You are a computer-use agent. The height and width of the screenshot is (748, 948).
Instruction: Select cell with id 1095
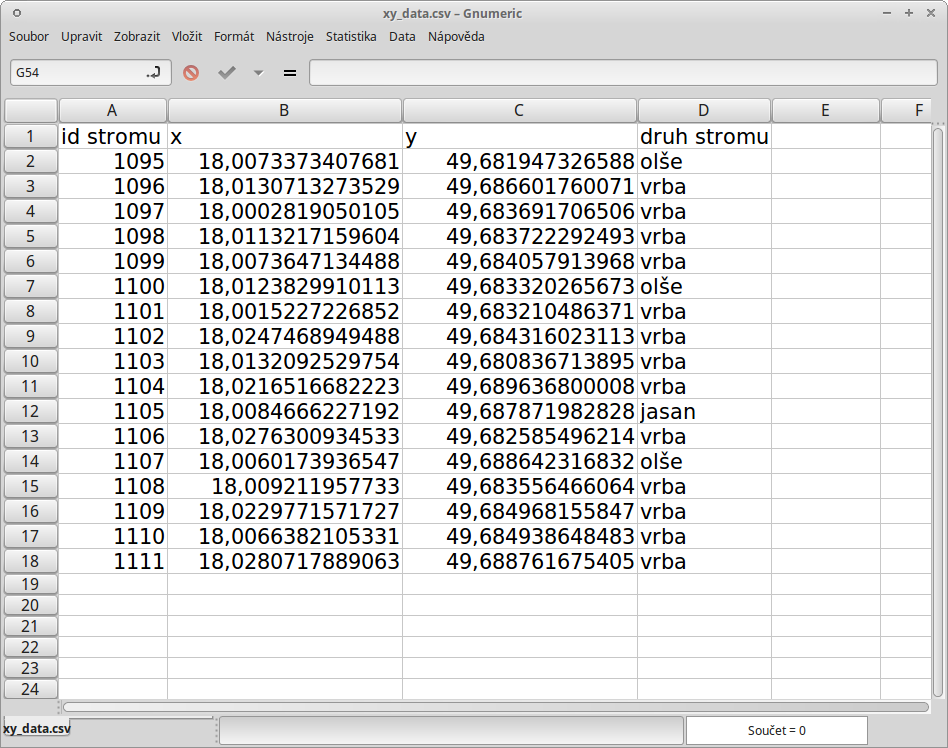[x=112, y=161]
